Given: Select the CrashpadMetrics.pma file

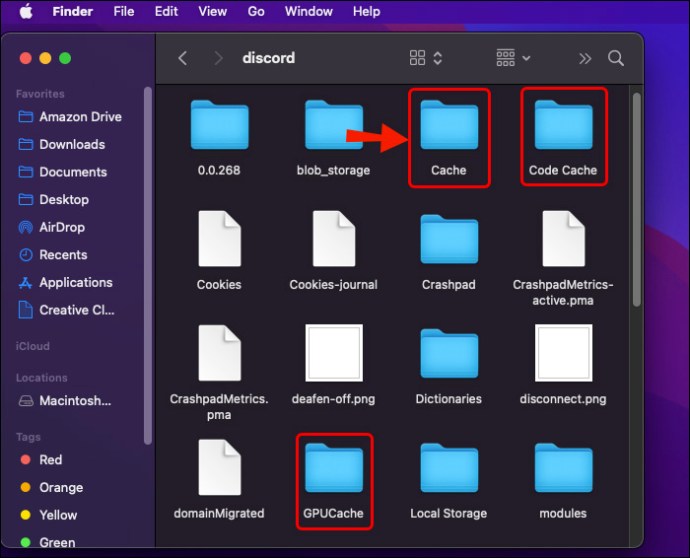Looking at the screenshot, I should pos(219,373).
